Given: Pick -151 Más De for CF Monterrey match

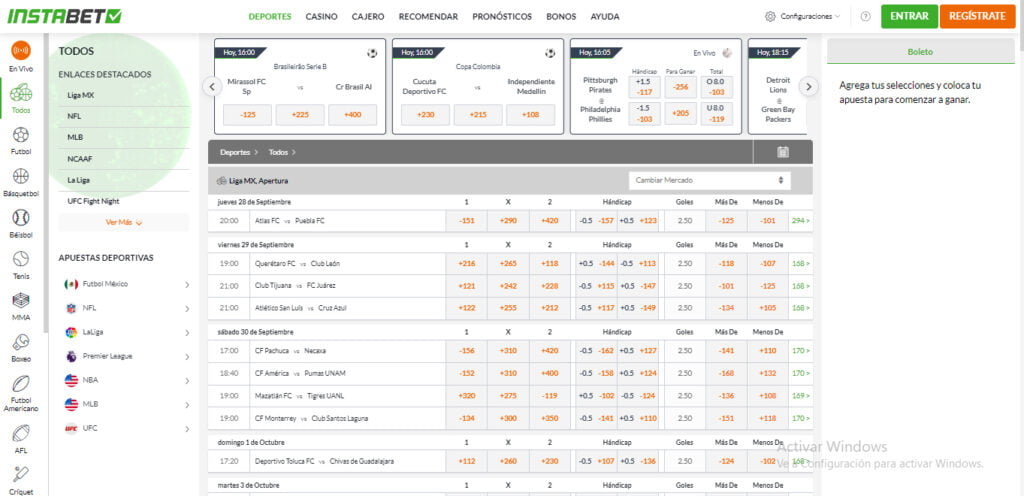Looking at the screenshot, I should tap(726, 418).
